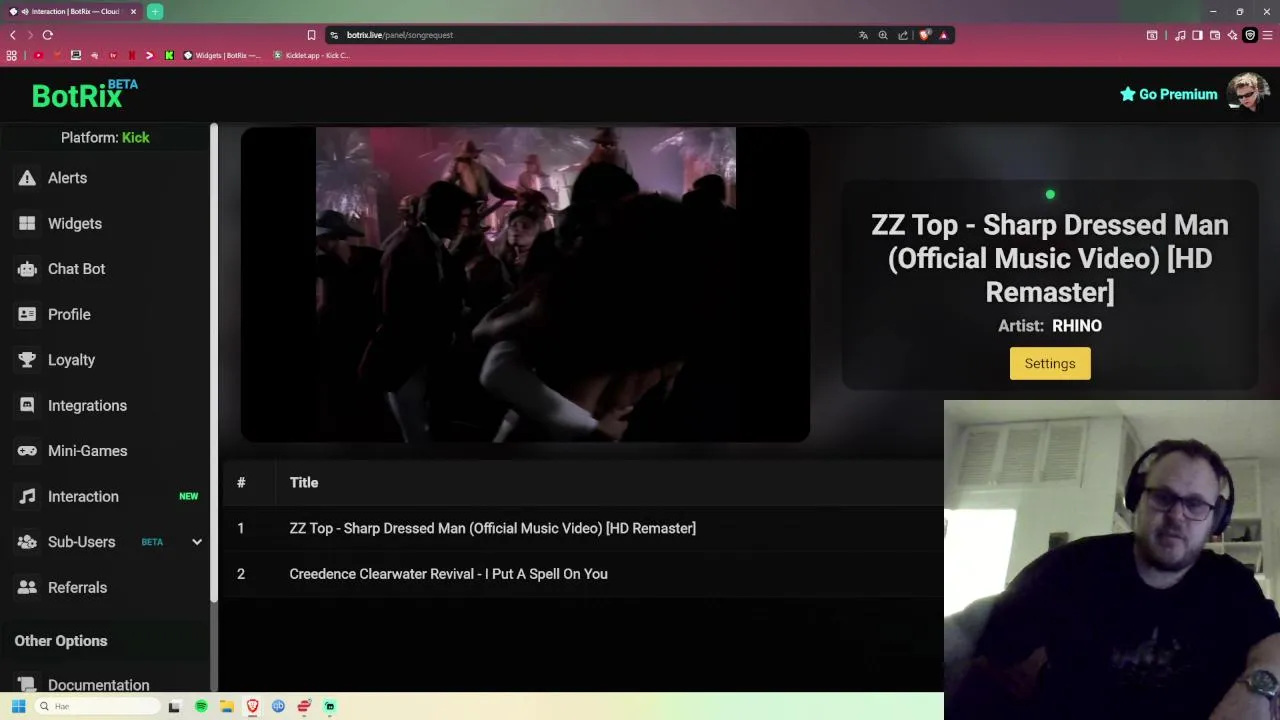Open the Widgets BotRix bookmark
The image size is (1280, 720).
point(222,56)
